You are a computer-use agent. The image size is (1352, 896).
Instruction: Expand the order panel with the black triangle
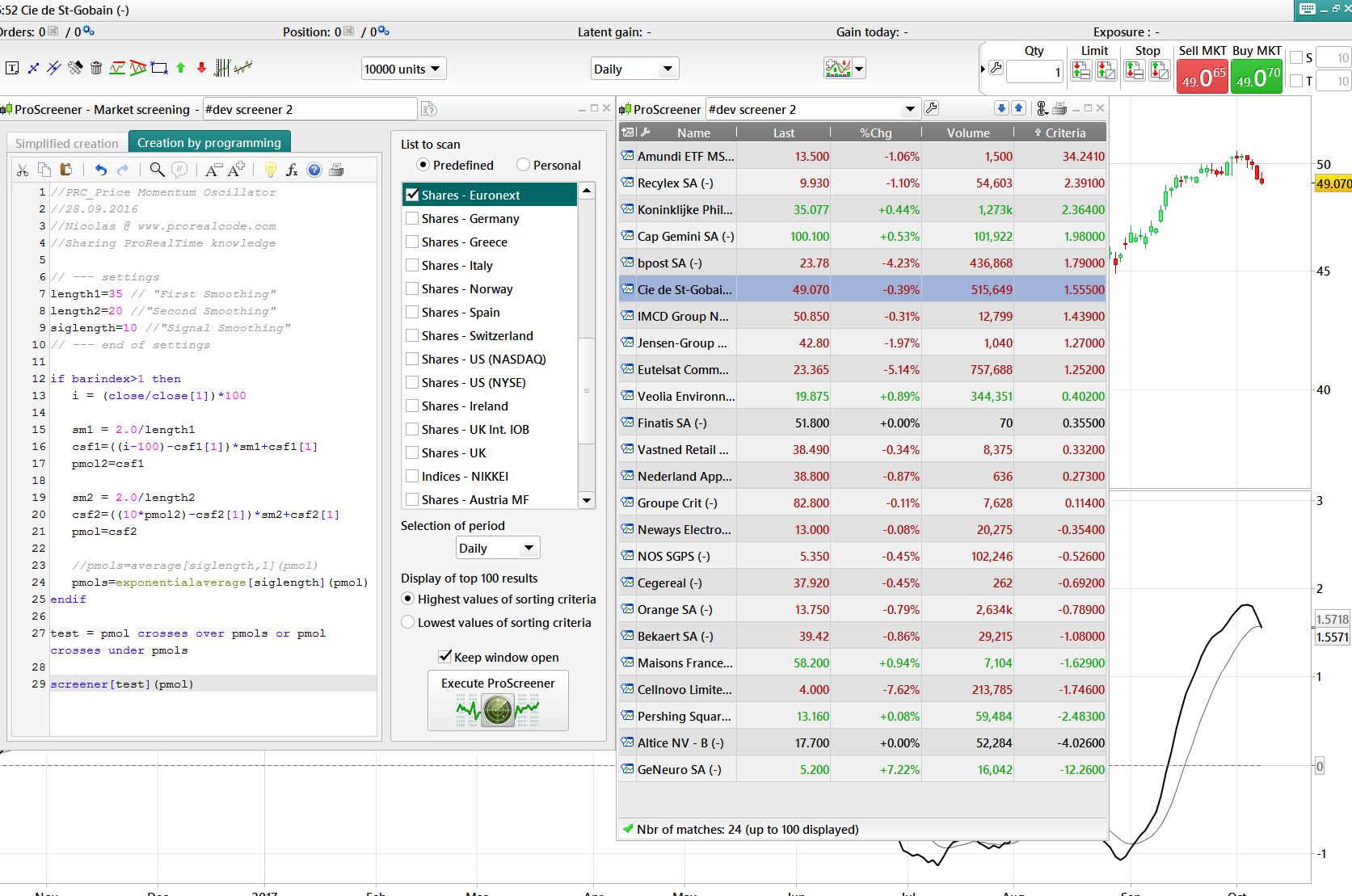point(983,69)
